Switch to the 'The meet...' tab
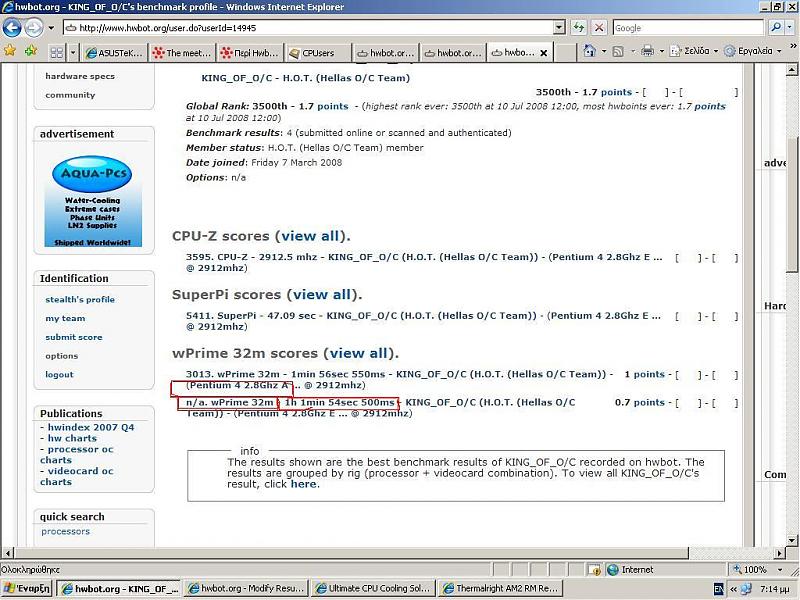This screenshot has width=800, height=600. pyautogui.click(x=182, y=53)
